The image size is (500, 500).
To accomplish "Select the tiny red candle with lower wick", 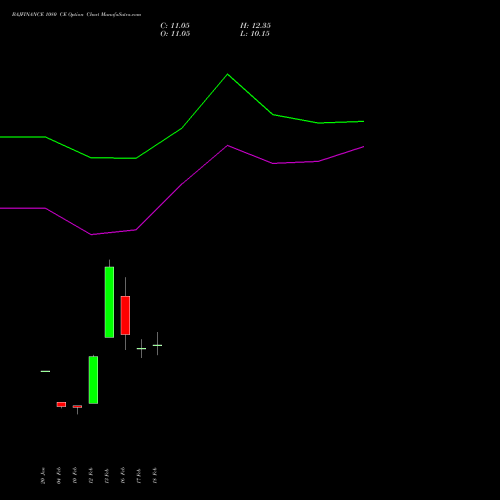I will tap(77, 407).
